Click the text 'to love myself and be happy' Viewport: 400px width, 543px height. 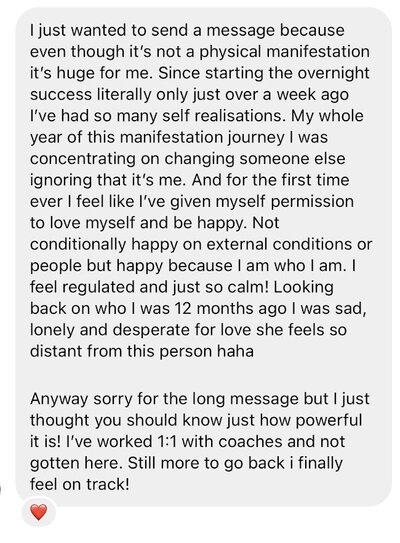[139, 223]
